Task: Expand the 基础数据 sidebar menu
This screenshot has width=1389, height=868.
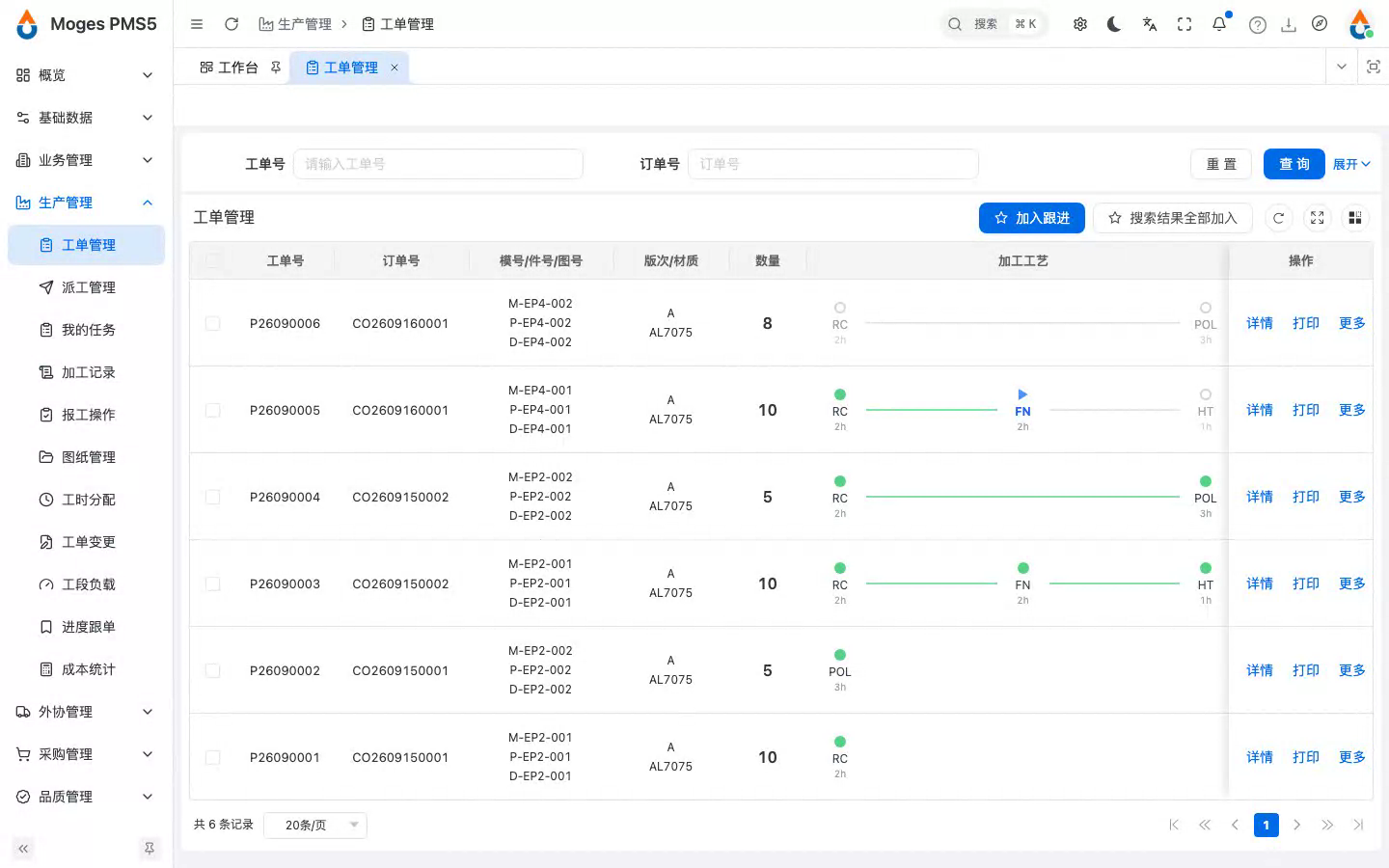Action: (x=86, y=118)
